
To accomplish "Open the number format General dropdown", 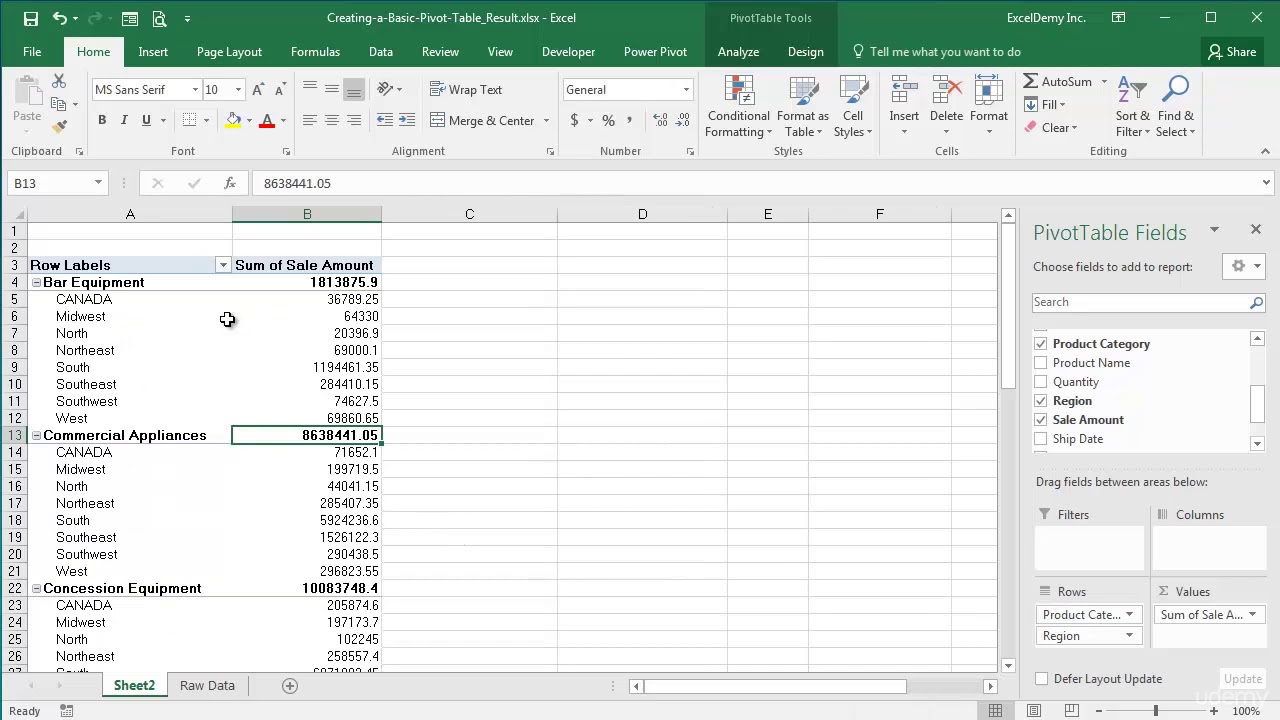I will [x=686, y=90].
